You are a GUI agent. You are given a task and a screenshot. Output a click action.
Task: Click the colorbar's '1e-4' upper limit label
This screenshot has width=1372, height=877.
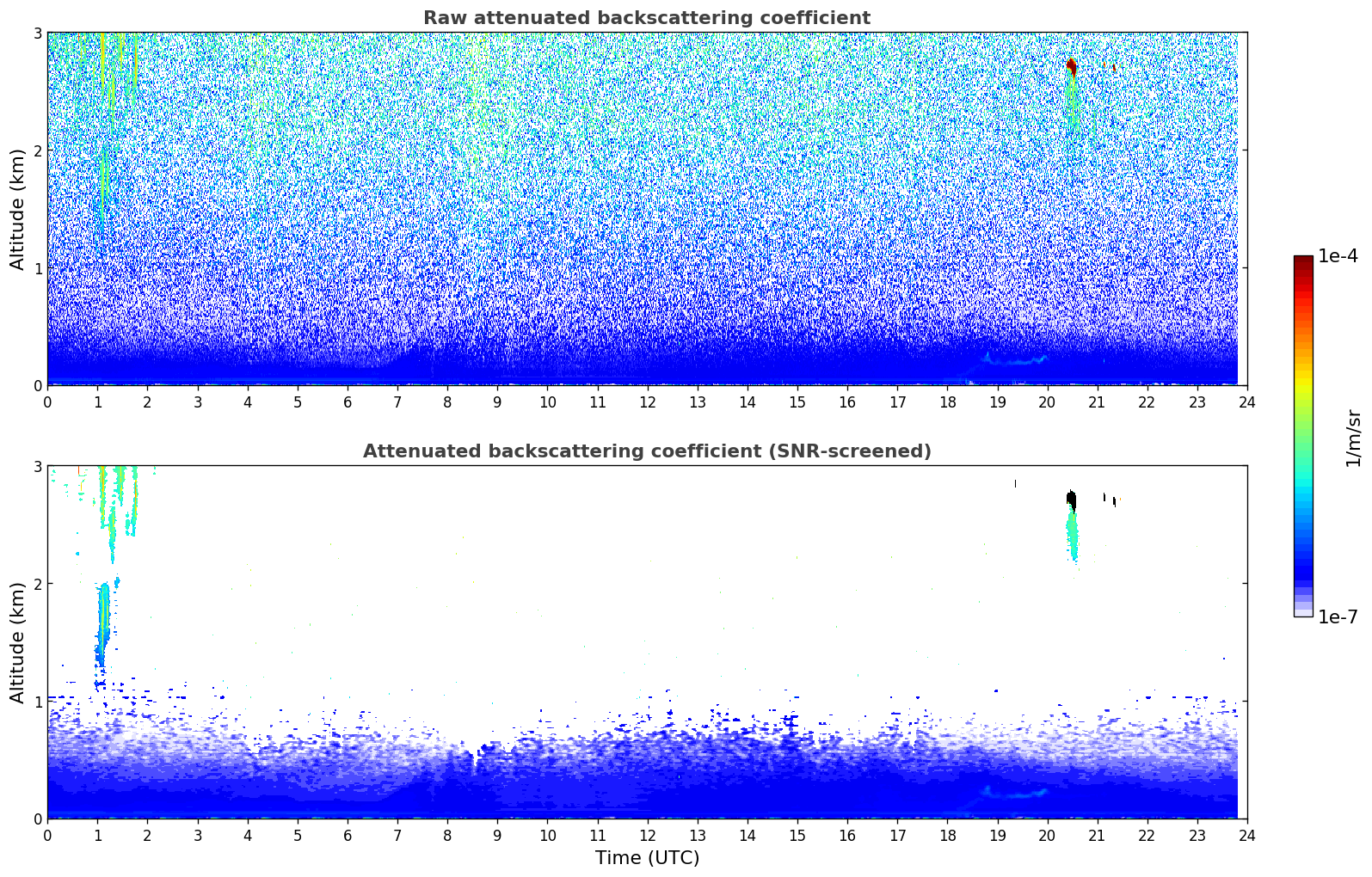point(1338,256)
